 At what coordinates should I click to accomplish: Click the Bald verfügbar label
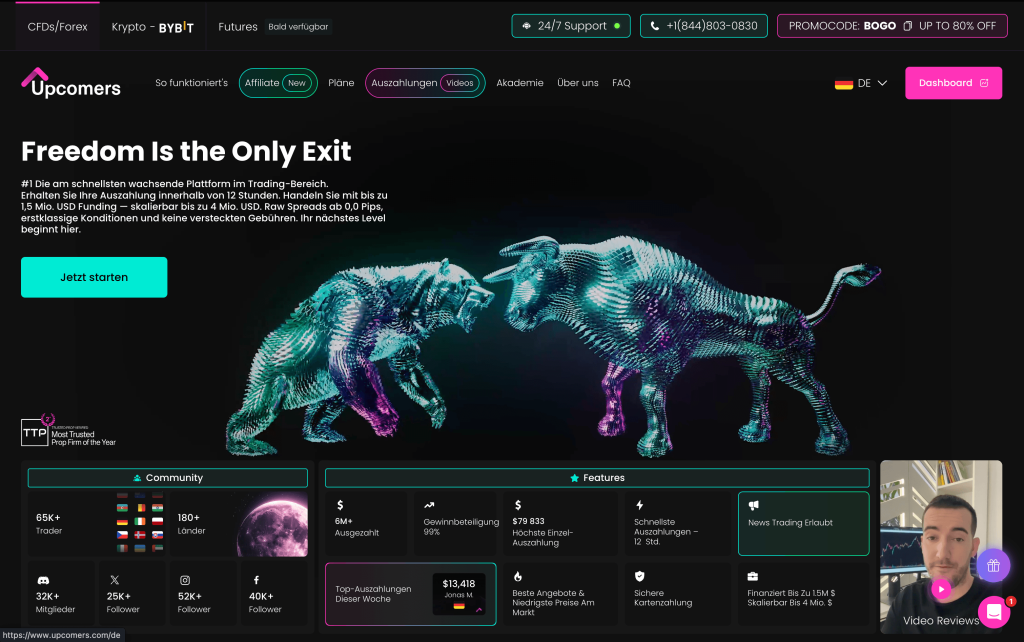[298, 27]
